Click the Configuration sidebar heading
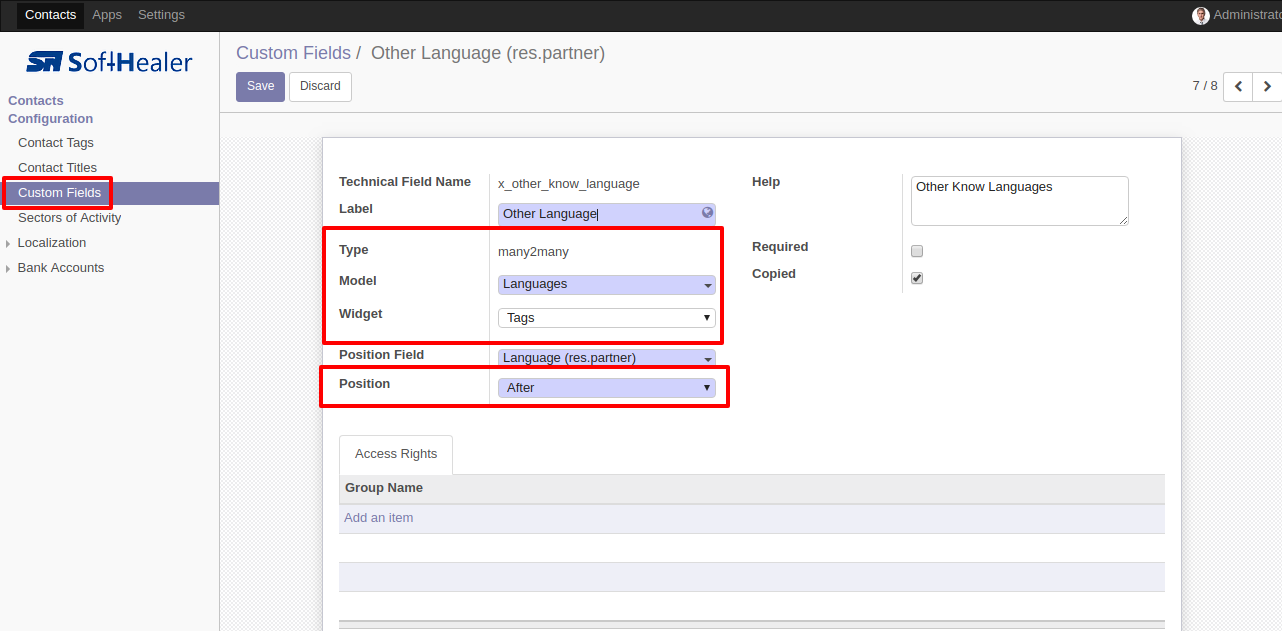Image resolution: width=1282 pixels, height=631 pixels. (51, 119)
